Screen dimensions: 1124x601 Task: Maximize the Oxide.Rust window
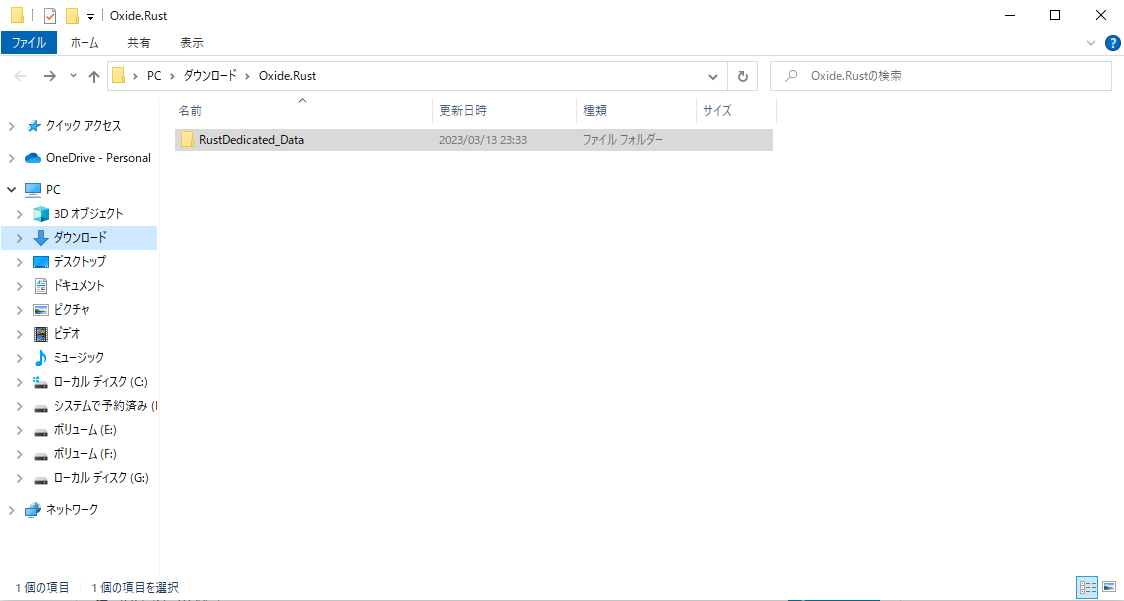tap(1055, 15)
